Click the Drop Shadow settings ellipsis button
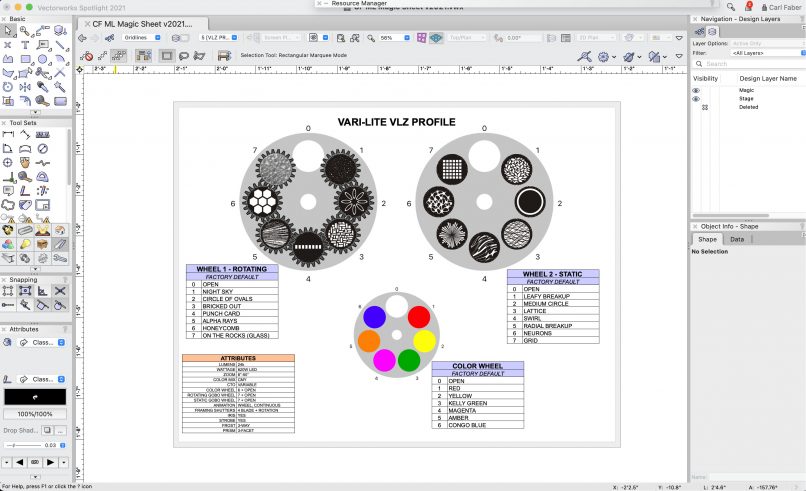Image resolution: width=806 pixels, height=491 pixels. pyautogui.click(x=60, y=430)
